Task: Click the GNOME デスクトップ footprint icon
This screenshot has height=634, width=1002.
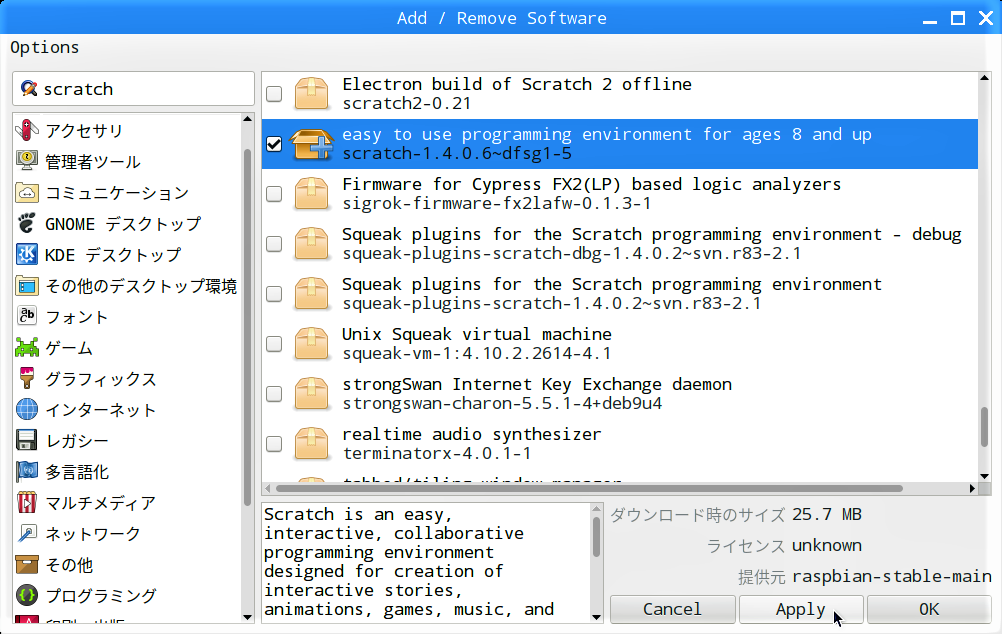Action: point(27,223)
